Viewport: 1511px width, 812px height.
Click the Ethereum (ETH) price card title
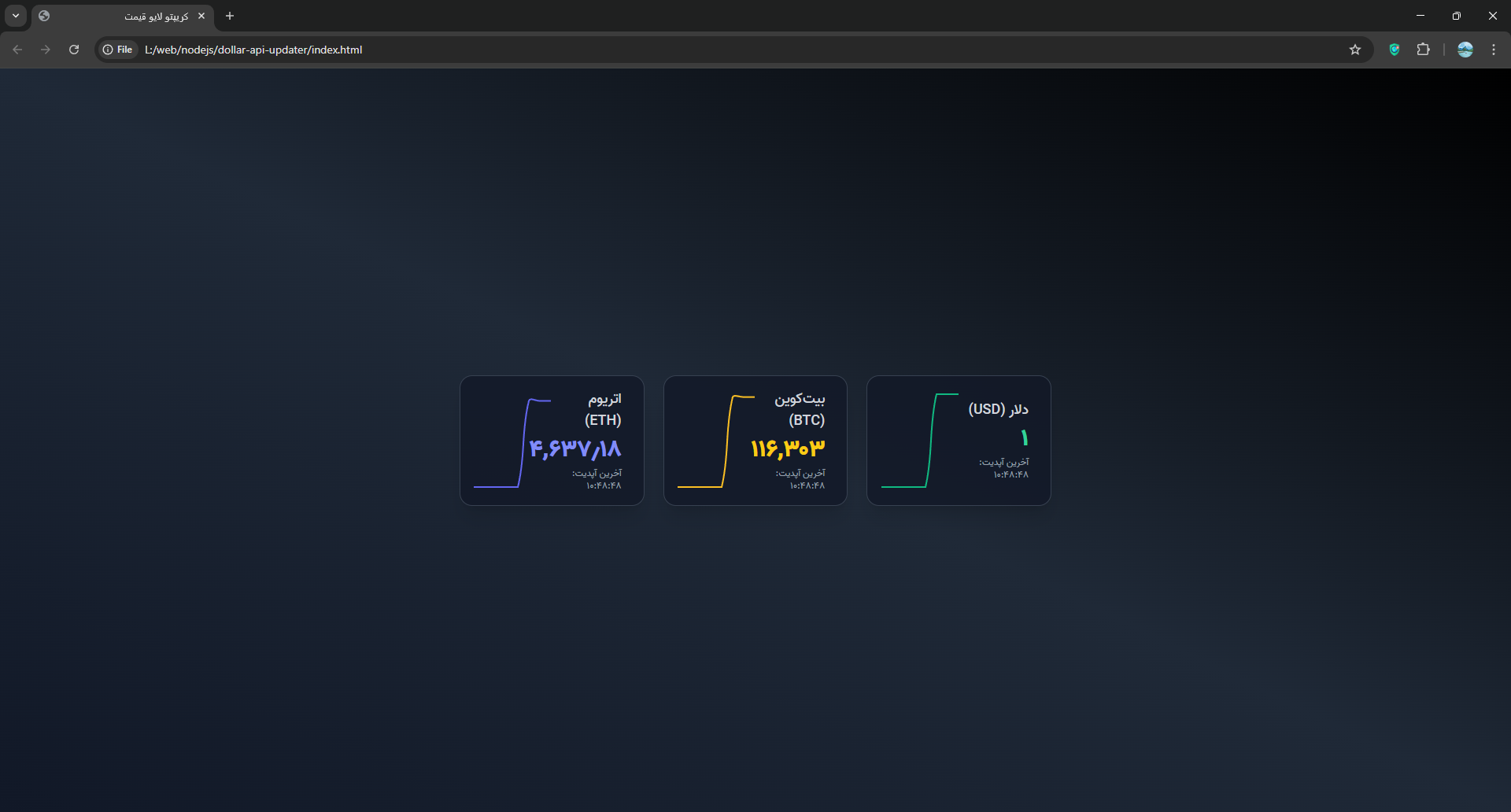coord(604,409)
